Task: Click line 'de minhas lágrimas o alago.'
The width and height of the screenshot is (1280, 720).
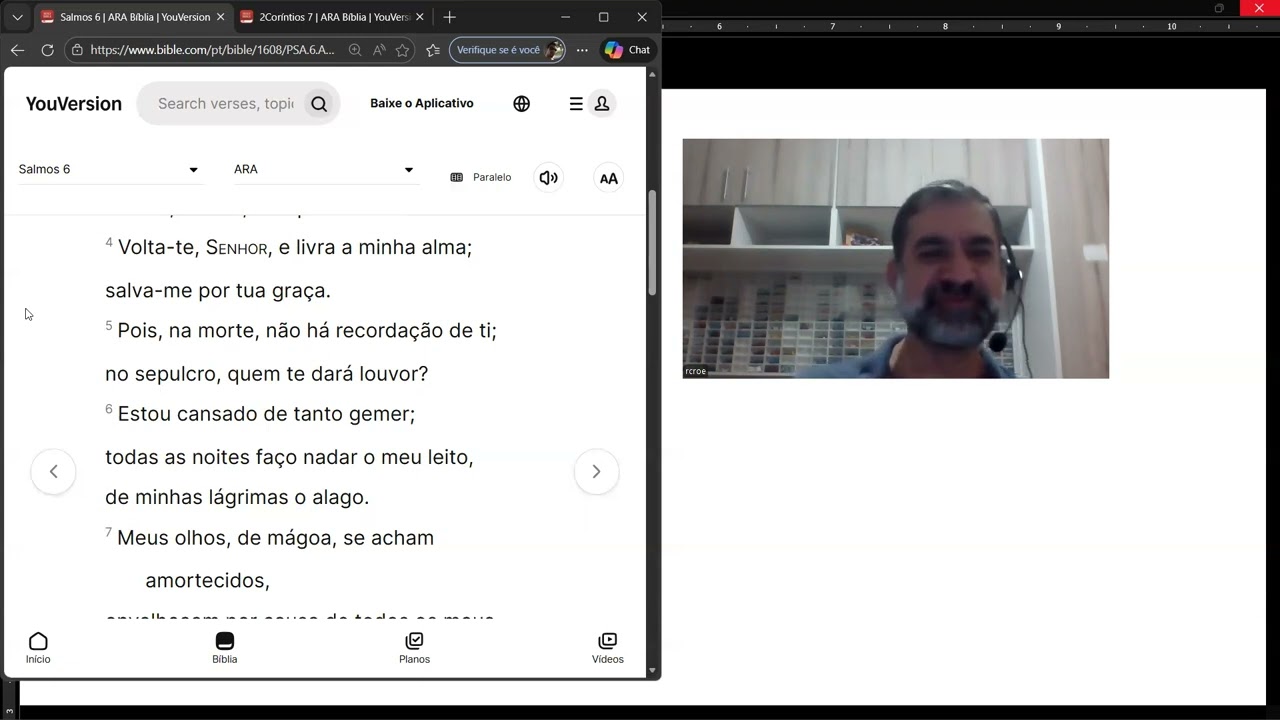Action: point(237,497)
